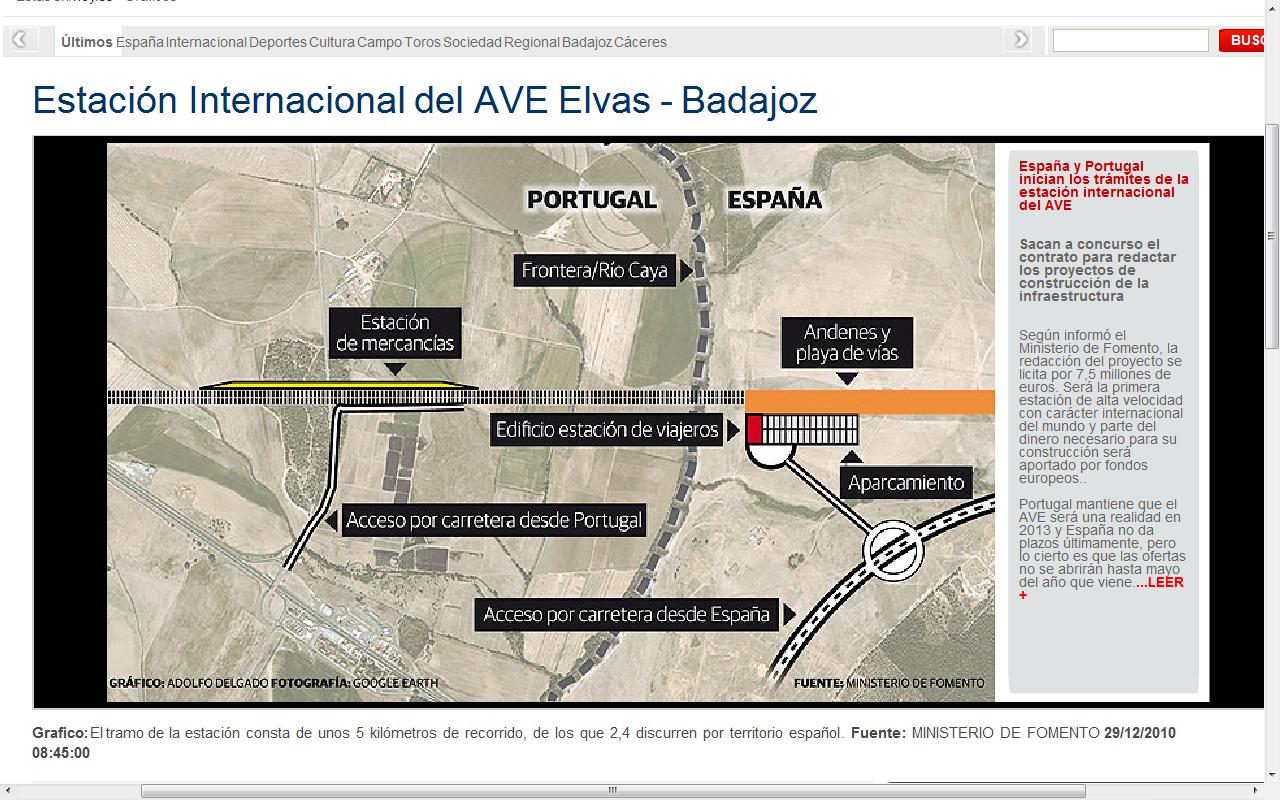This screenshot has height=800, width=1280.
Task: Click inside the search input field
Action: (x=1130, y=40)
